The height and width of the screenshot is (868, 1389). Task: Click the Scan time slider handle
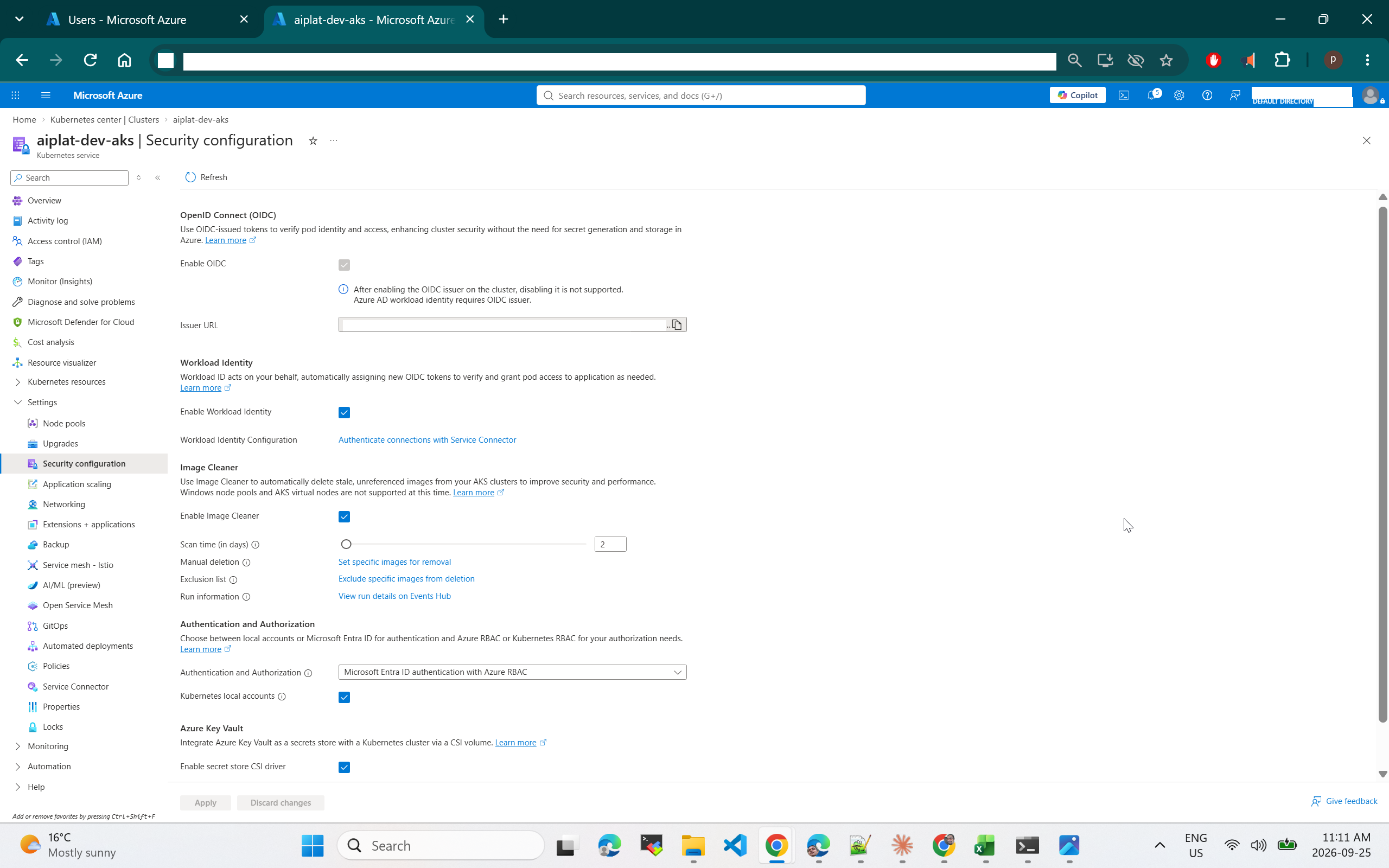point(346,544)
